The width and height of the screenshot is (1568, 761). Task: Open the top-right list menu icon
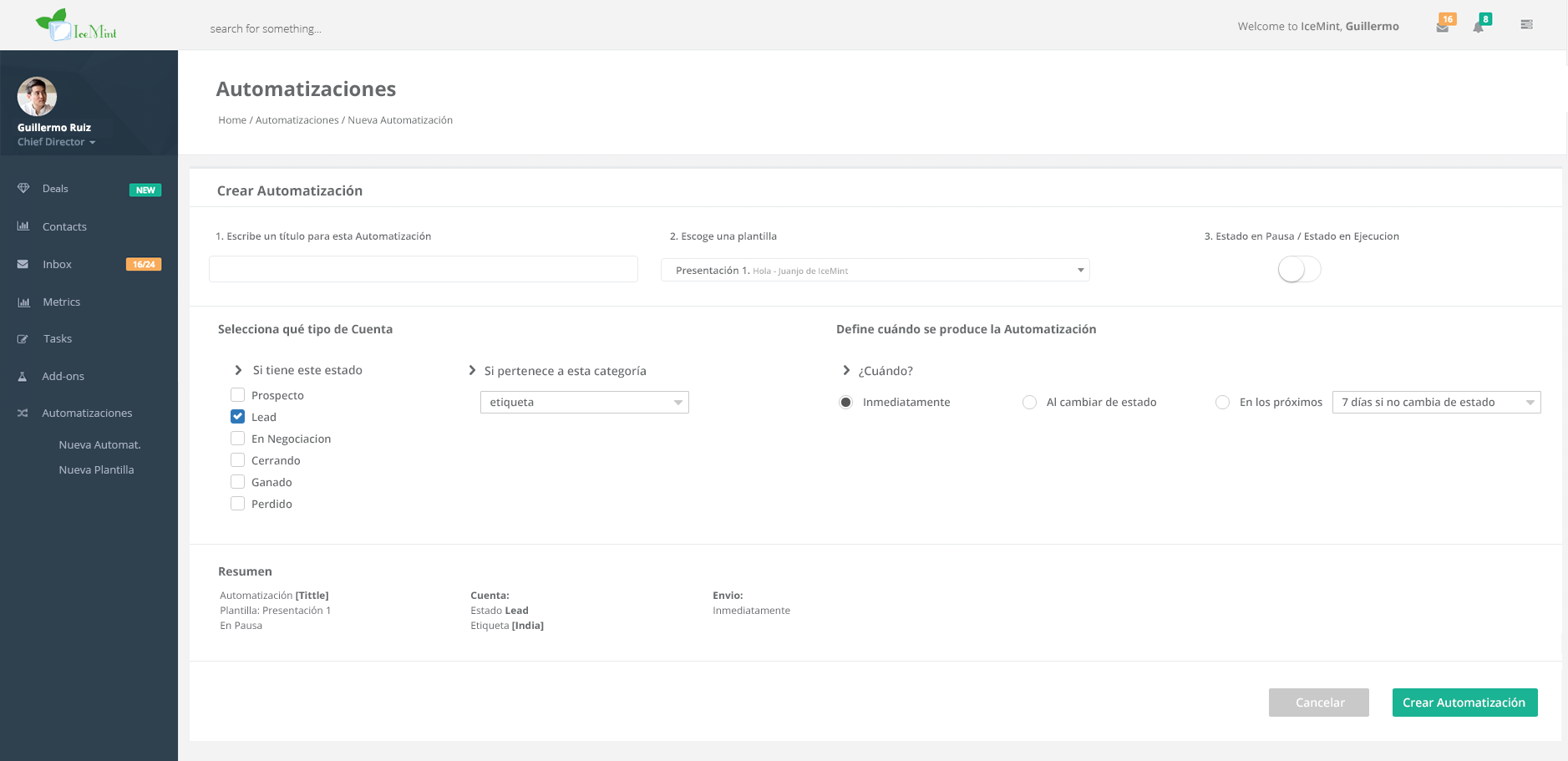point(1526,25)
